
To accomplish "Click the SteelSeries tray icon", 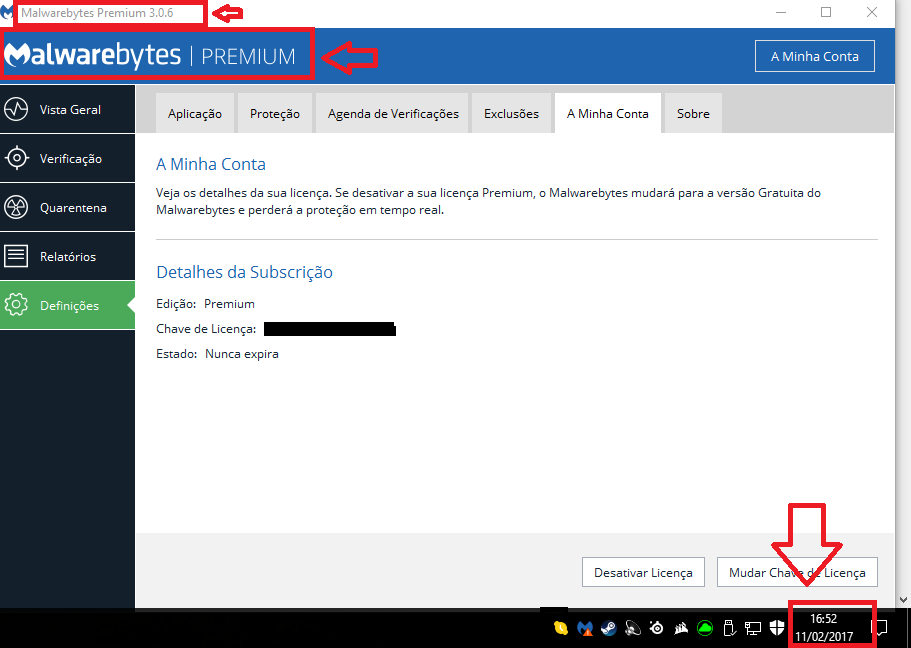I will 657,628.
